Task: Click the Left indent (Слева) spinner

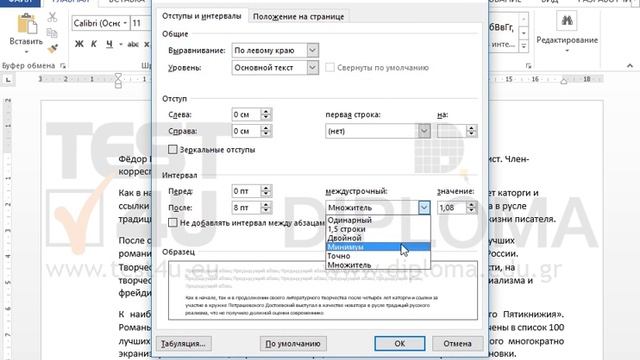Action: pyautogui.click(x=266, y=114)
